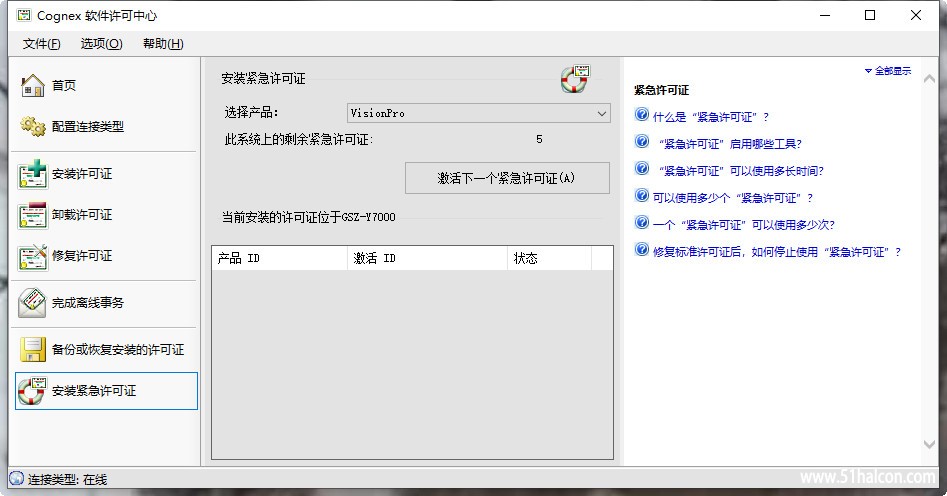Viewport: 947px width, 496px height.
Task: Click the gears icon for 配置连接类型
Action: pyautogui.click(x=33, y=126)
